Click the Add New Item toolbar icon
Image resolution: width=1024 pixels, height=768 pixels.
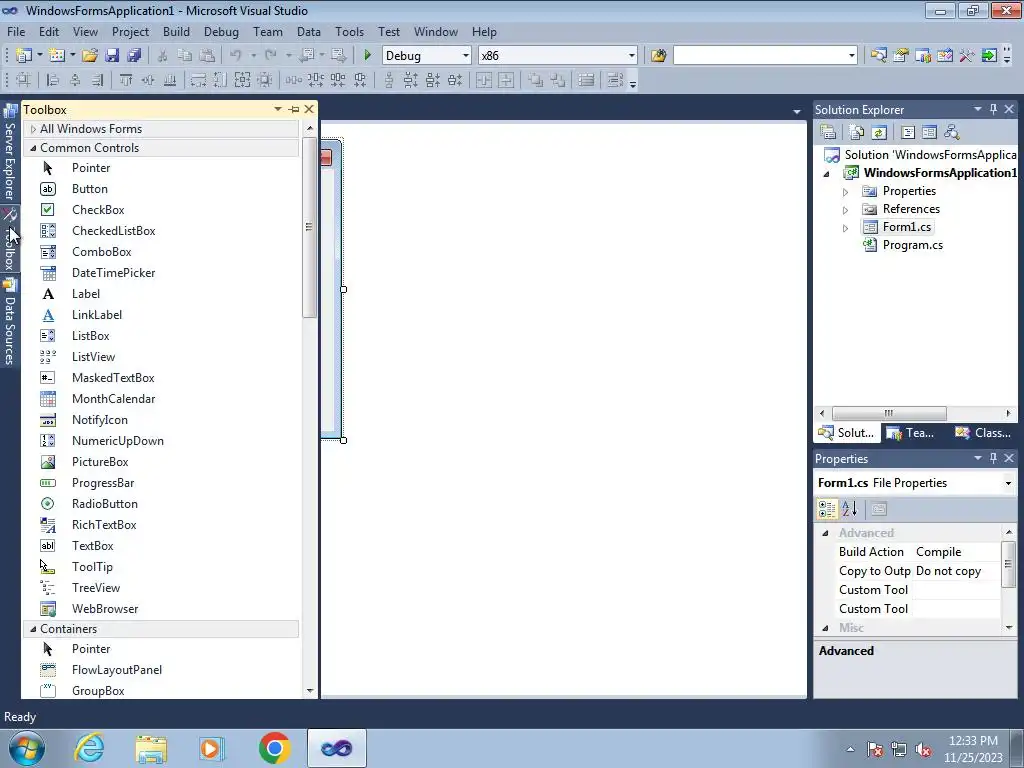57,56
